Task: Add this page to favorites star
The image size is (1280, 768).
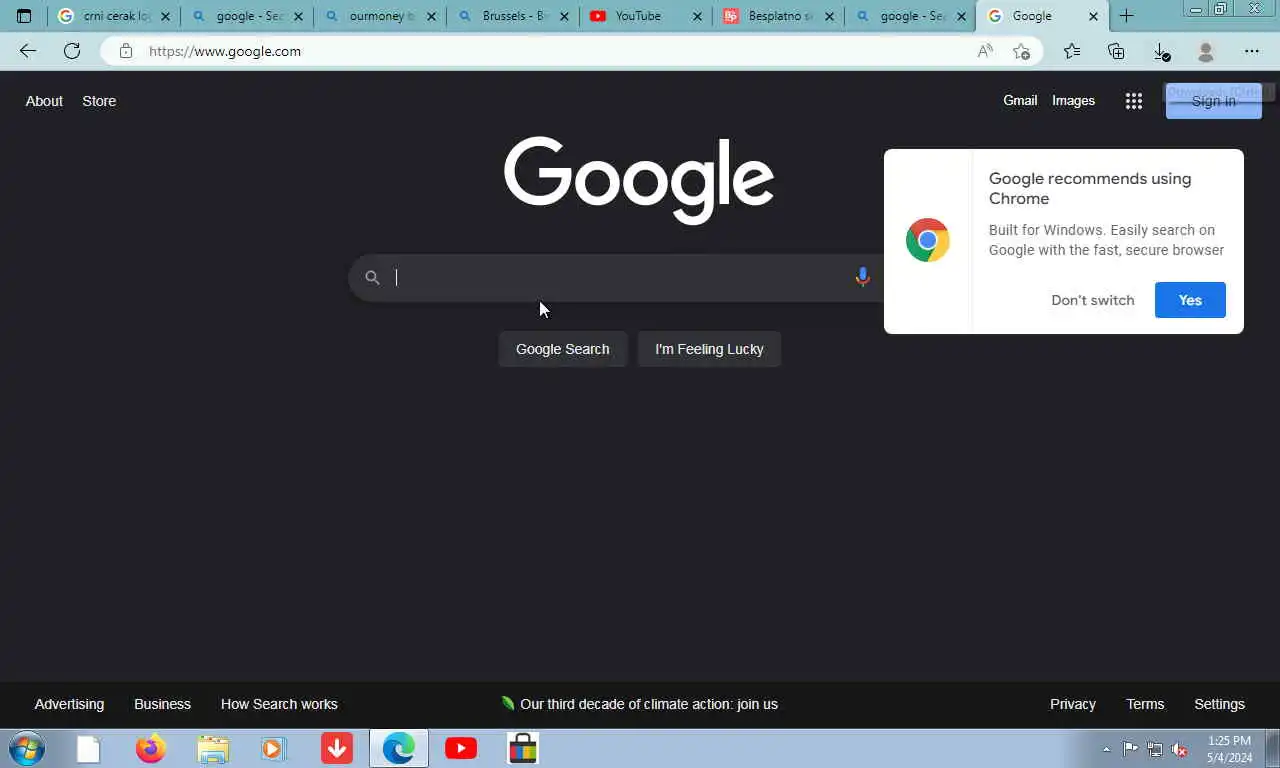Action: (x=1021, y=51)
